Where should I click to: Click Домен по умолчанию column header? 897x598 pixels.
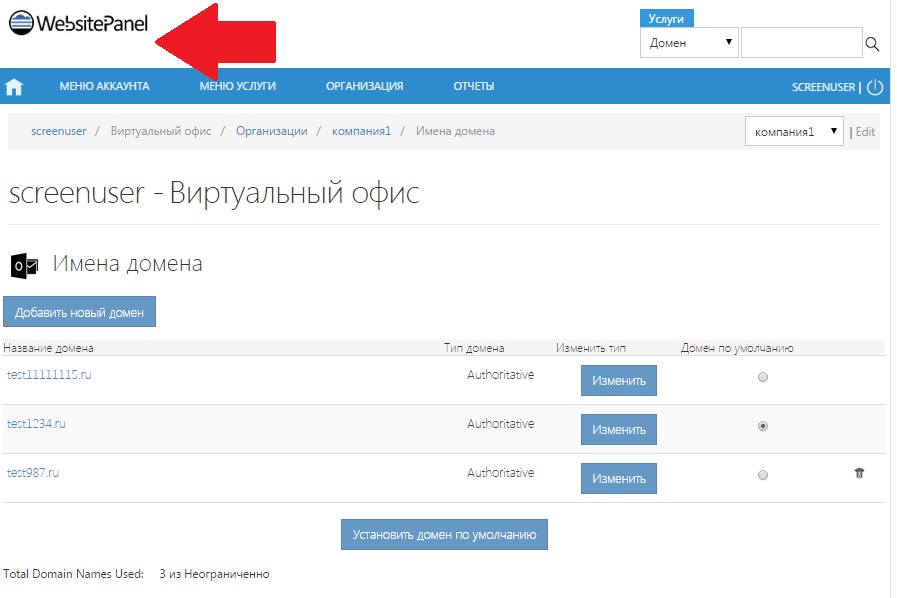point(737,348)
